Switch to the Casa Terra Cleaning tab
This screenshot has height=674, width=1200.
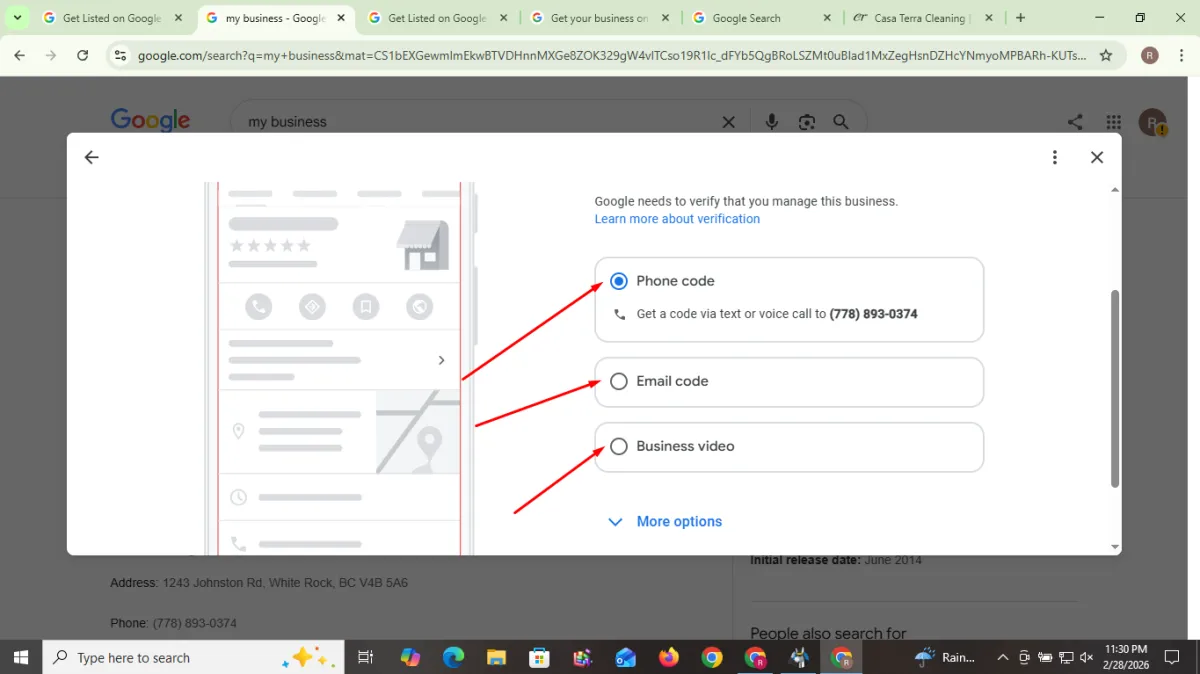coord(918,18)
